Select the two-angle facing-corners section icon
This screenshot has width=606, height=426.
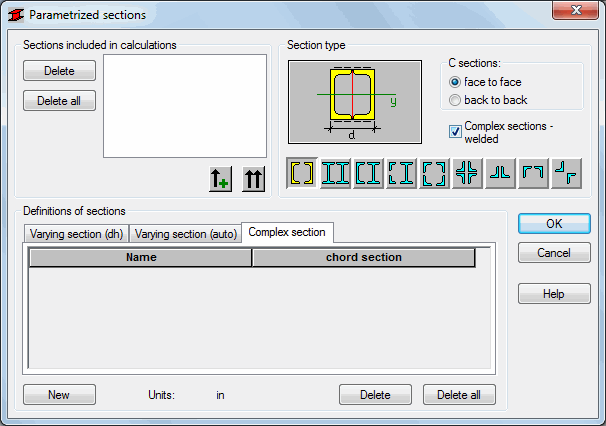click(532, 173)
